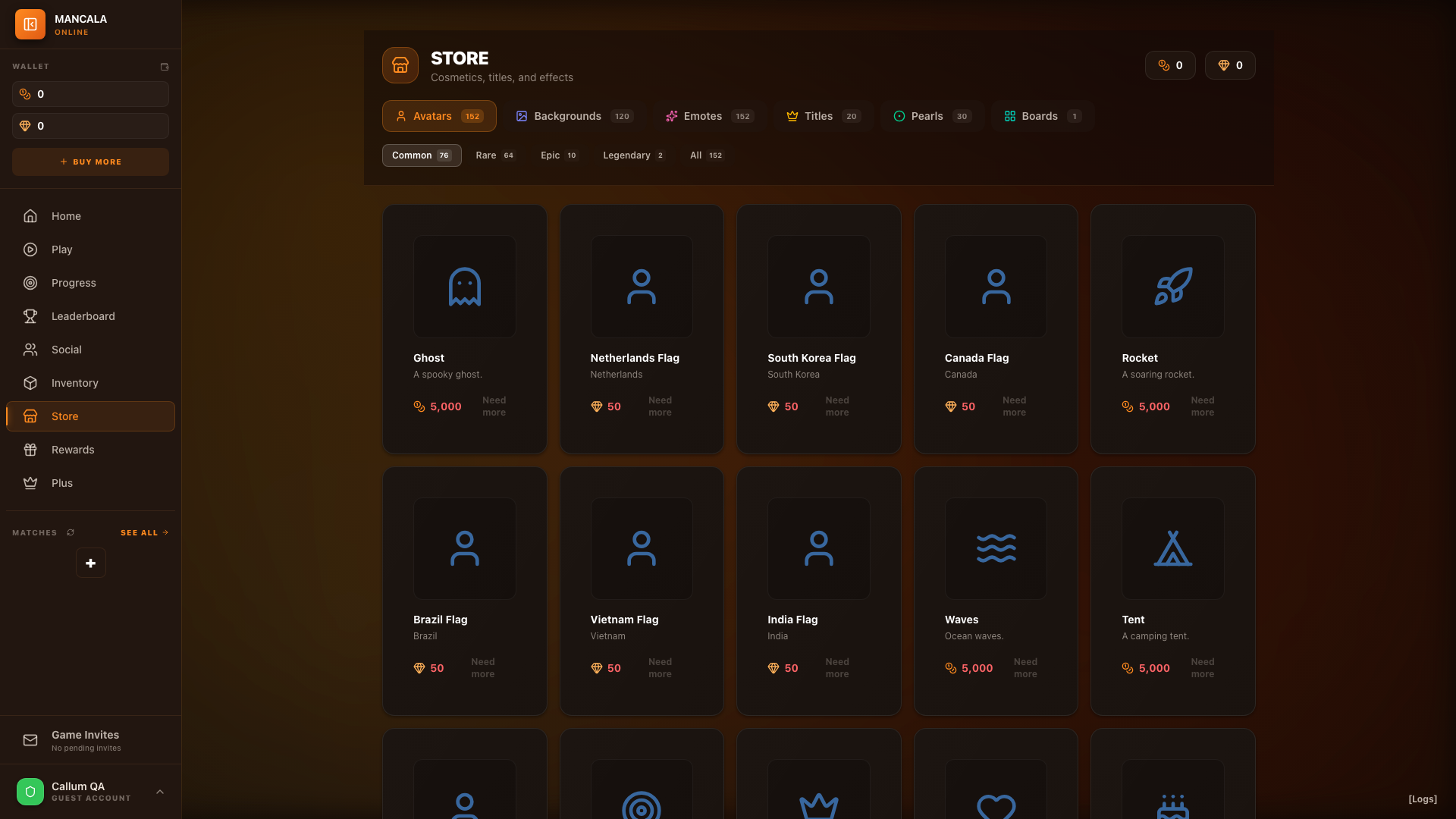The width and height of the screenshot is (1456, 819).
Task: Refresh the matches list
Action: 71,532
